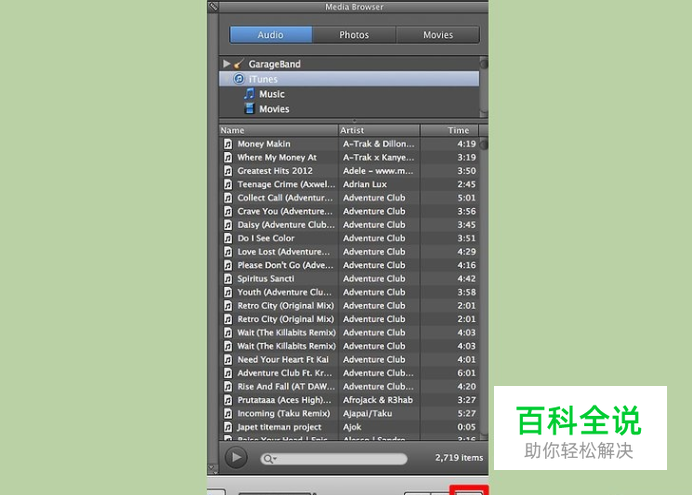Screen dimensions: 692x495
Task: Click the audio file icon for Please Don't Go
Action: pyautogui.click(x=228, y=265)
